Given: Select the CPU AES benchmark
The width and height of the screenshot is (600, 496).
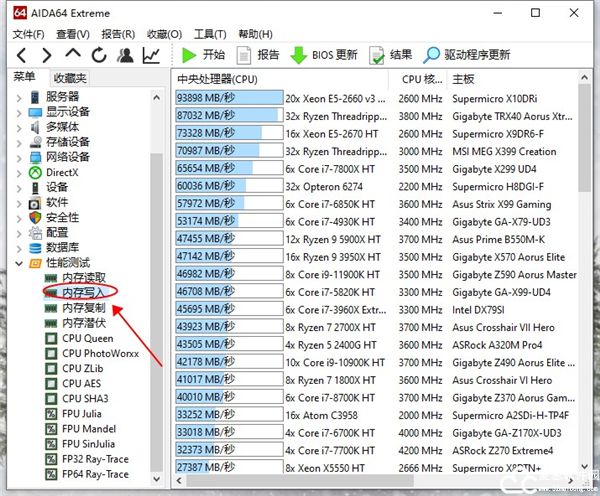Looking at the screenshot, I should [82, 383].
